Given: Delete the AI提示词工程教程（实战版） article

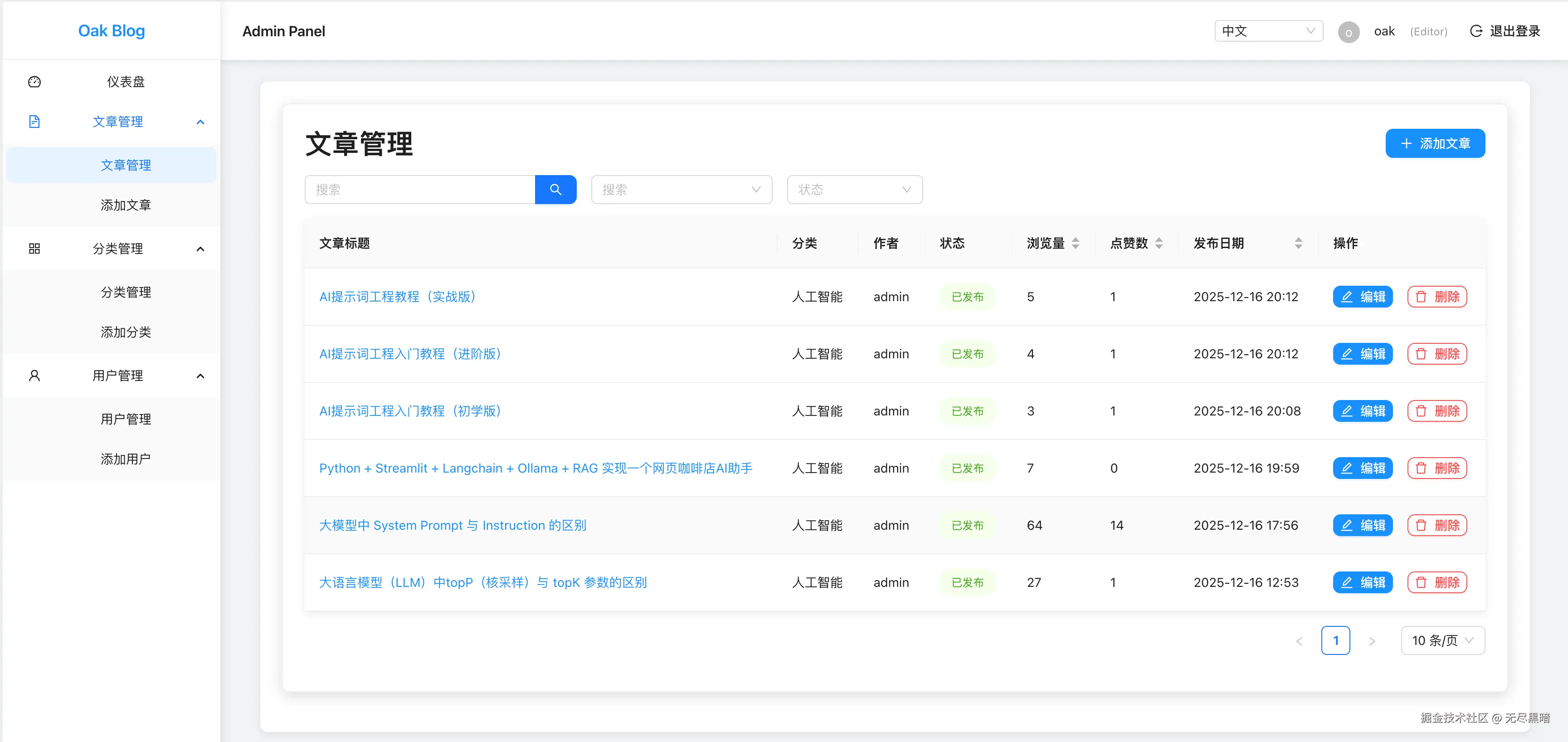Looking at the screenshot, I should click(1437, 297).
